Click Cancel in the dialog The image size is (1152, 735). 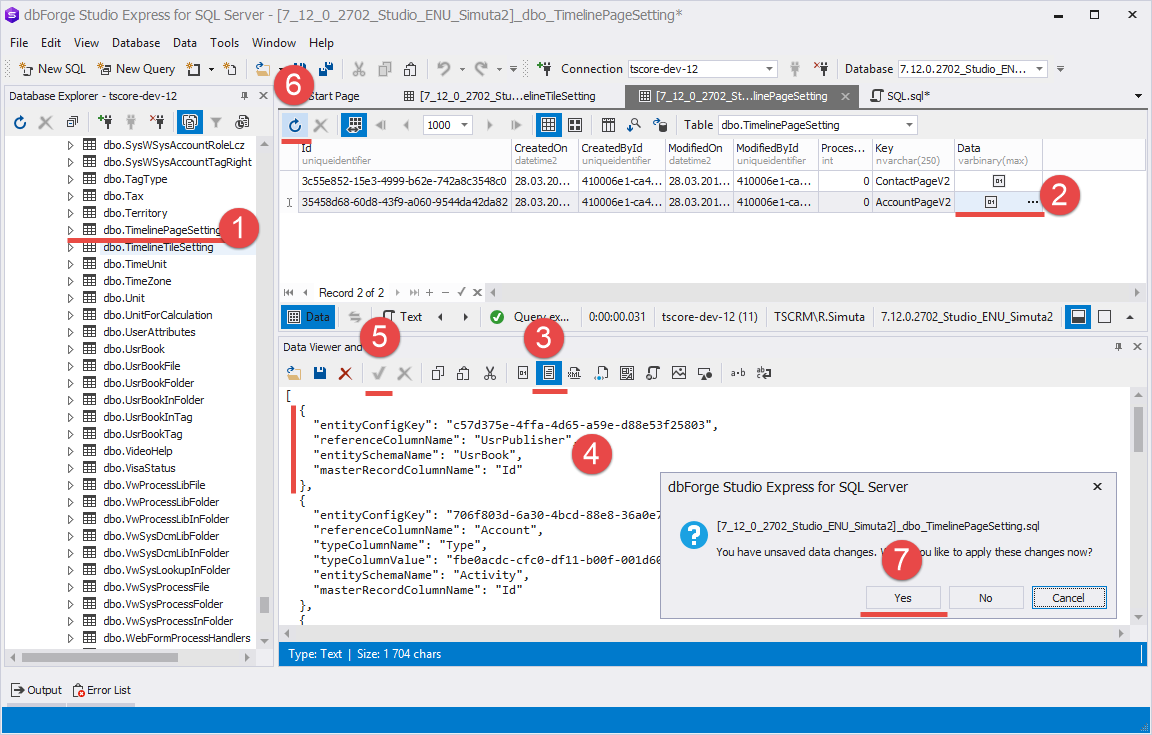(1068, 598)
